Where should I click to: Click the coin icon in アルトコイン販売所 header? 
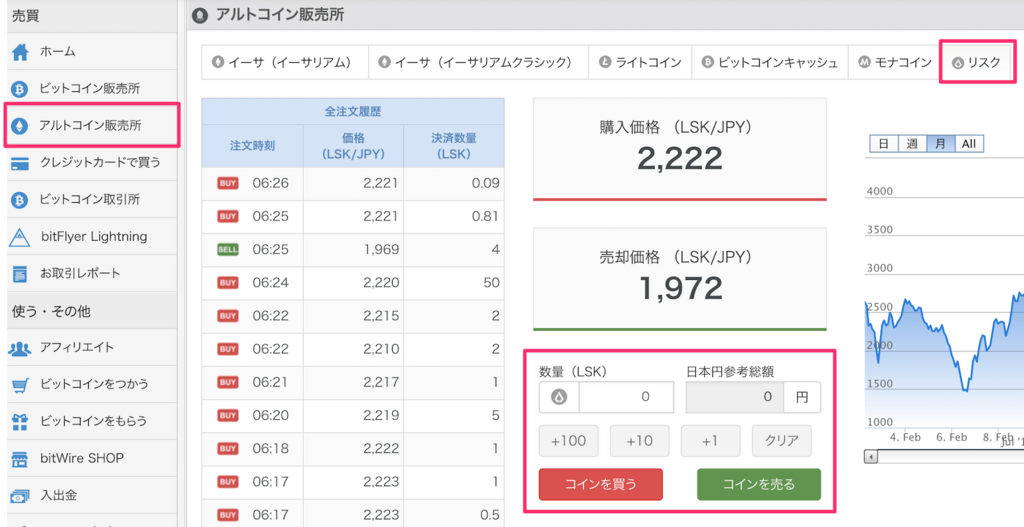[200, 15]
